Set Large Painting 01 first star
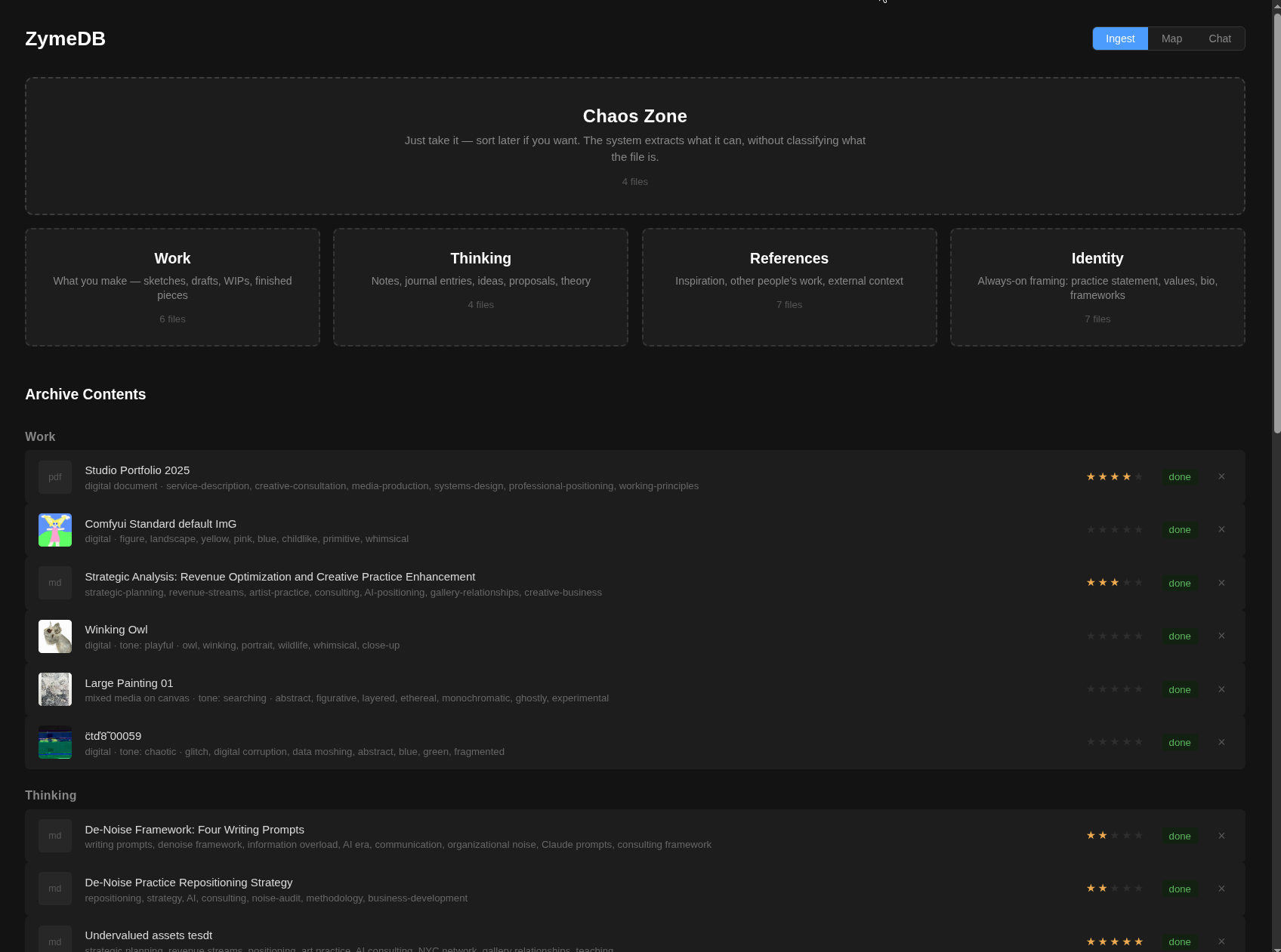The image size is (1281, 952). click(x=1091, y=689)
